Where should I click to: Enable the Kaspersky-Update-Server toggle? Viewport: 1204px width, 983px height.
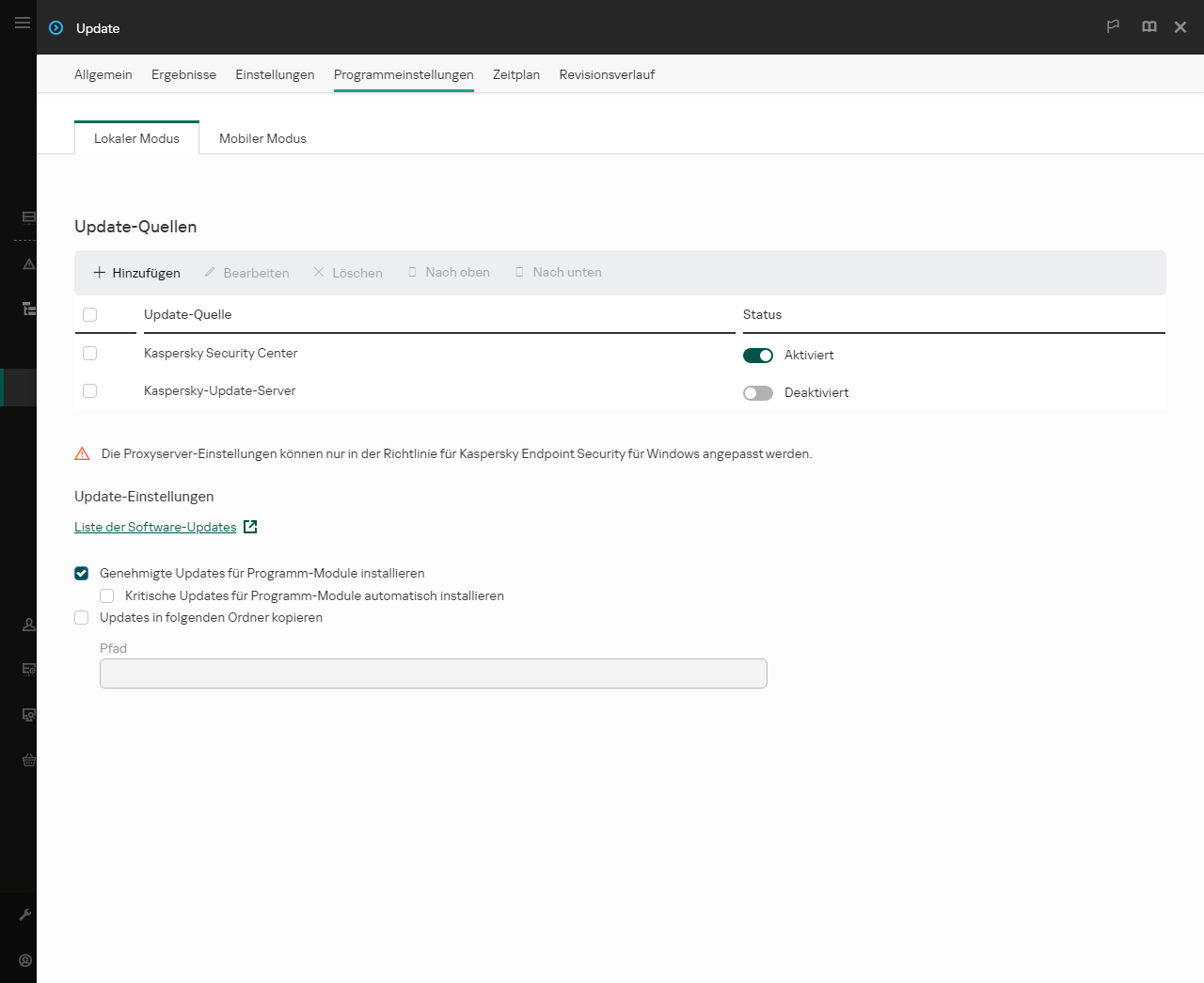click(x=757, y=393)
